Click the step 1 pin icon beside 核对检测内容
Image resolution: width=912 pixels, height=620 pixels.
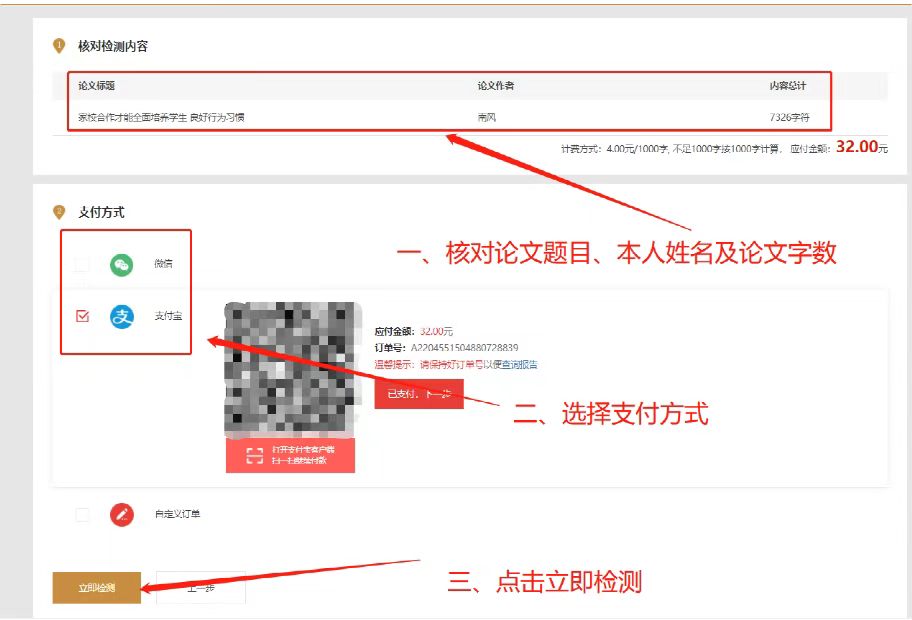[x=59, y=46]
